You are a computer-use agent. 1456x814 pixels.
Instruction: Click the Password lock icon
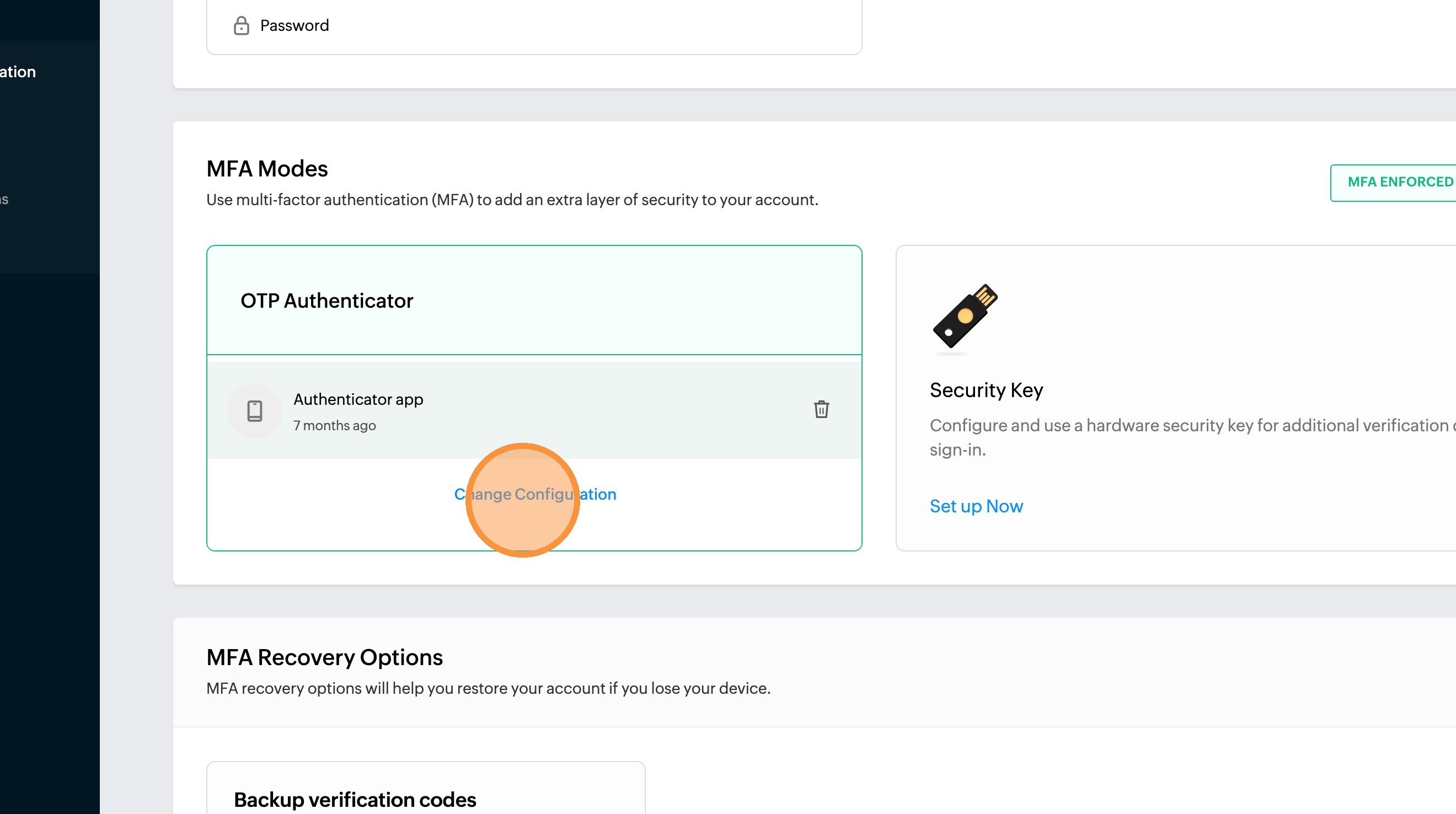coord(242,25)
